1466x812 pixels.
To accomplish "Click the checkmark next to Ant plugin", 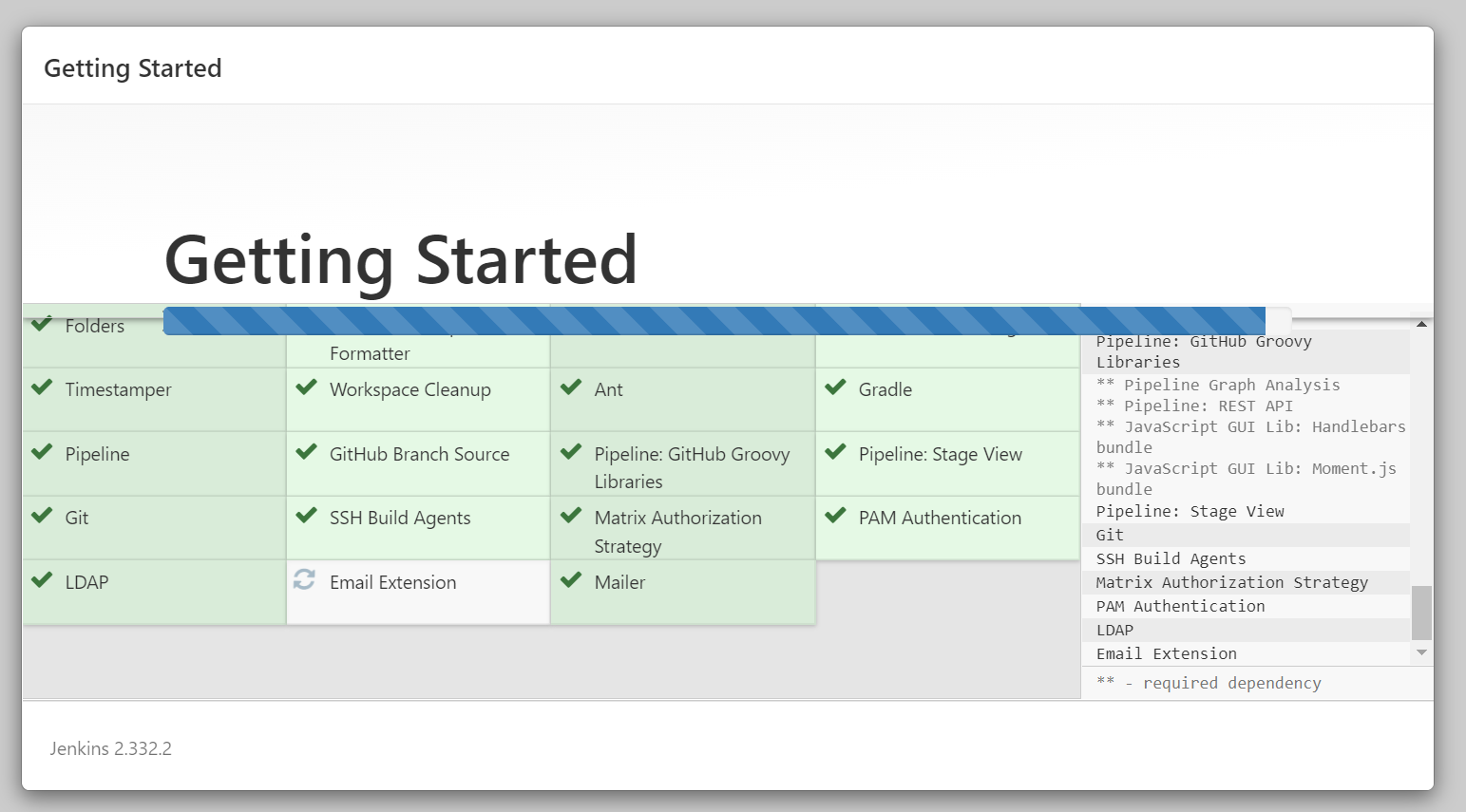I will click(570, 388).
